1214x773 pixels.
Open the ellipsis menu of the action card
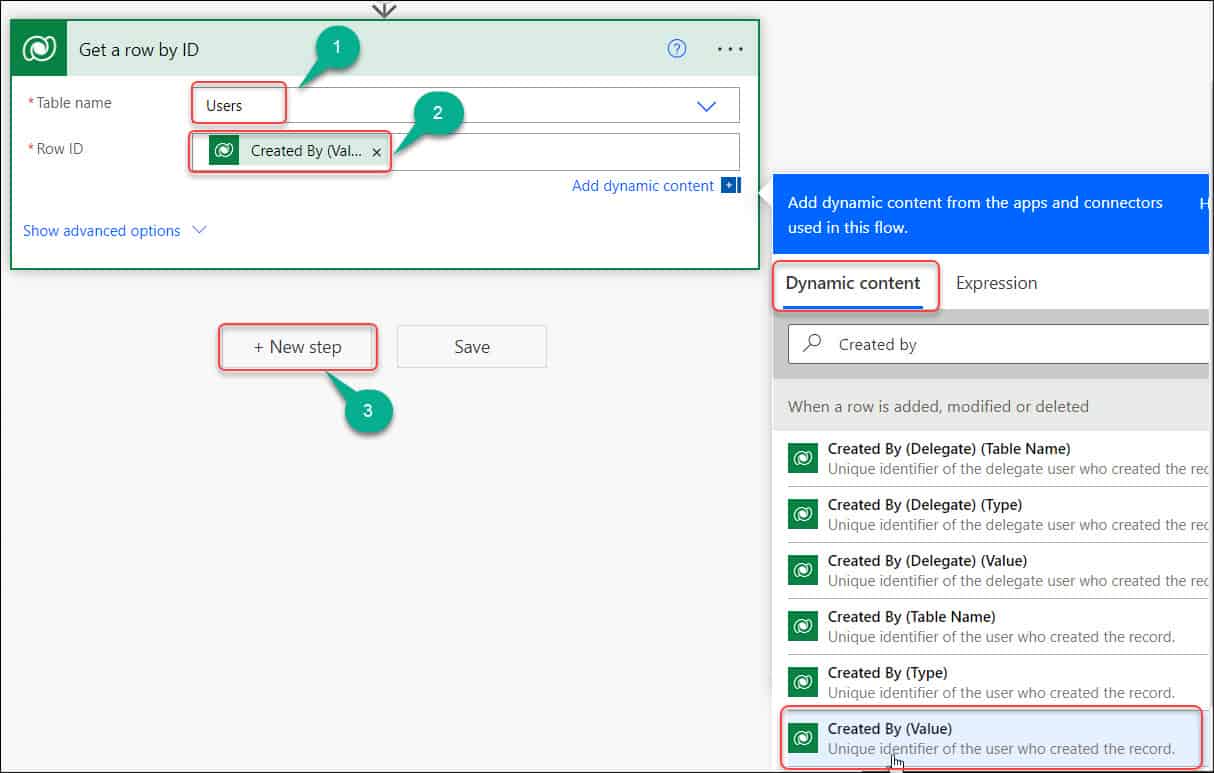click(731, 49)
